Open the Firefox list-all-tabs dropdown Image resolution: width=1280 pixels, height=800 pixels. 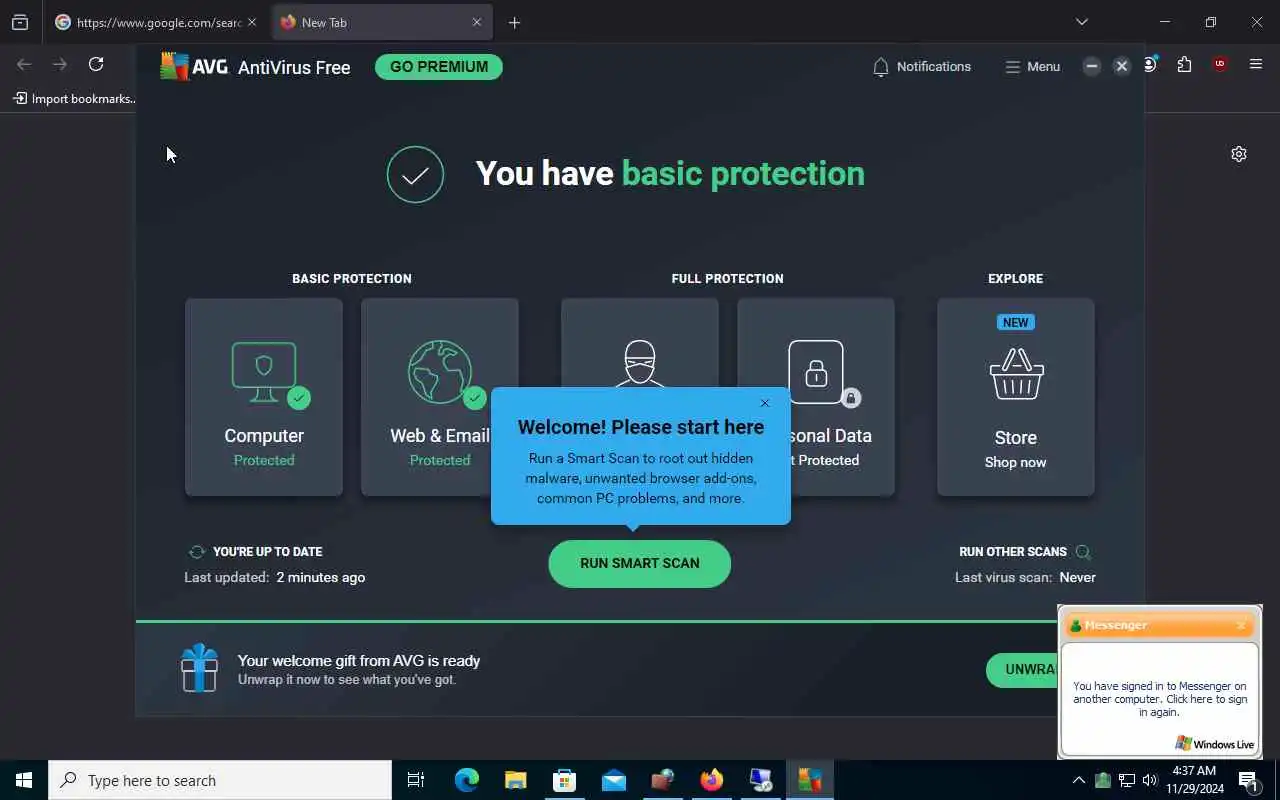[1081, 22]
